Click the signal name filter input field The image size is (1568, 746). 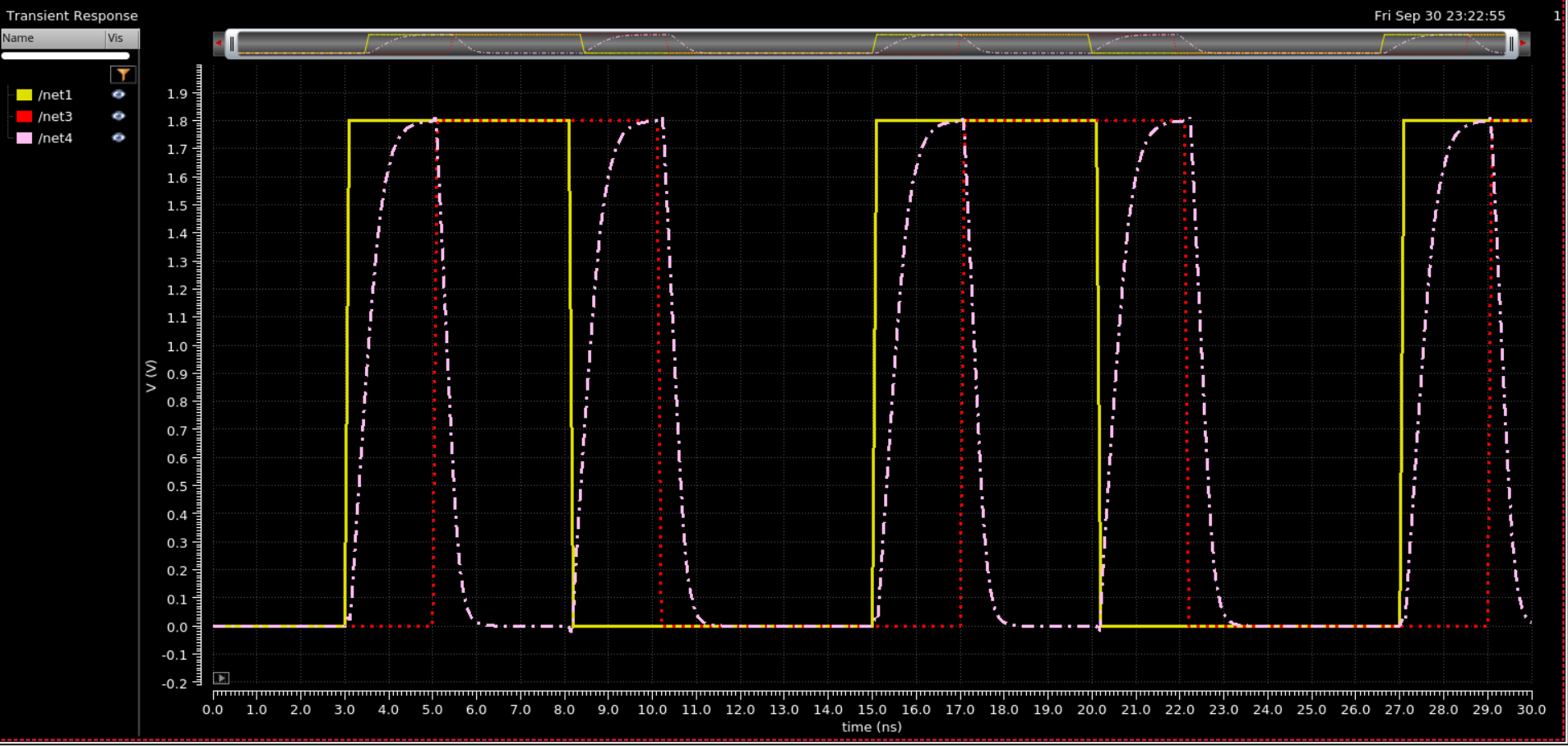click(x=66, y=55)
